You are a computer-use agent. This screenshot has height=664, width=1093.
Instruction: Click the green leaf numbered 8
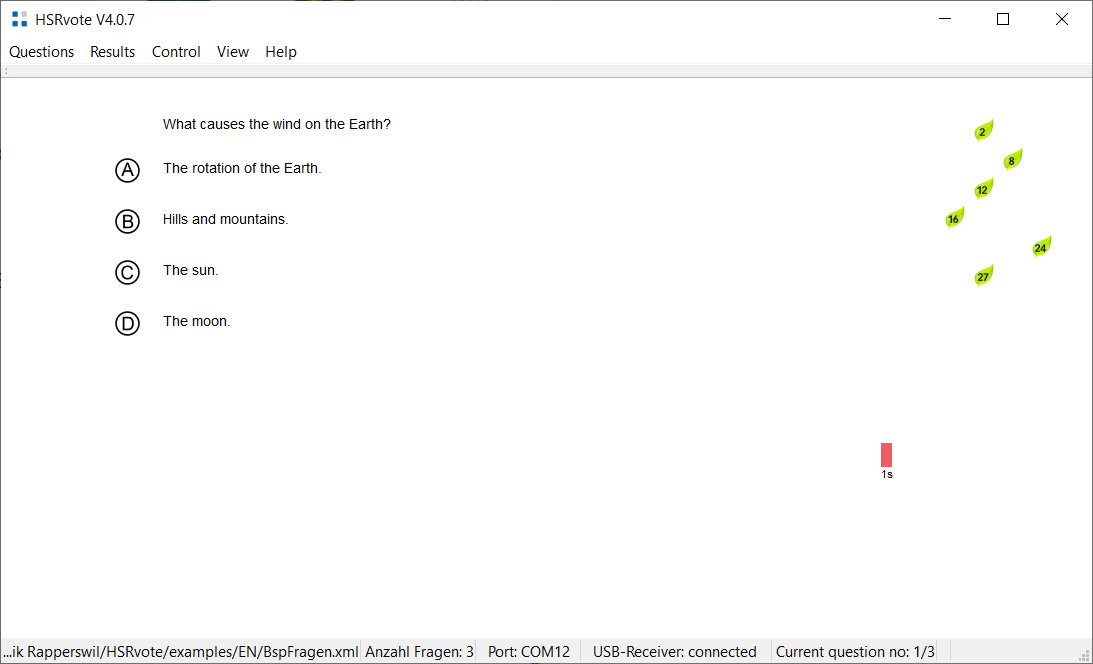[x=1012, y=160]
